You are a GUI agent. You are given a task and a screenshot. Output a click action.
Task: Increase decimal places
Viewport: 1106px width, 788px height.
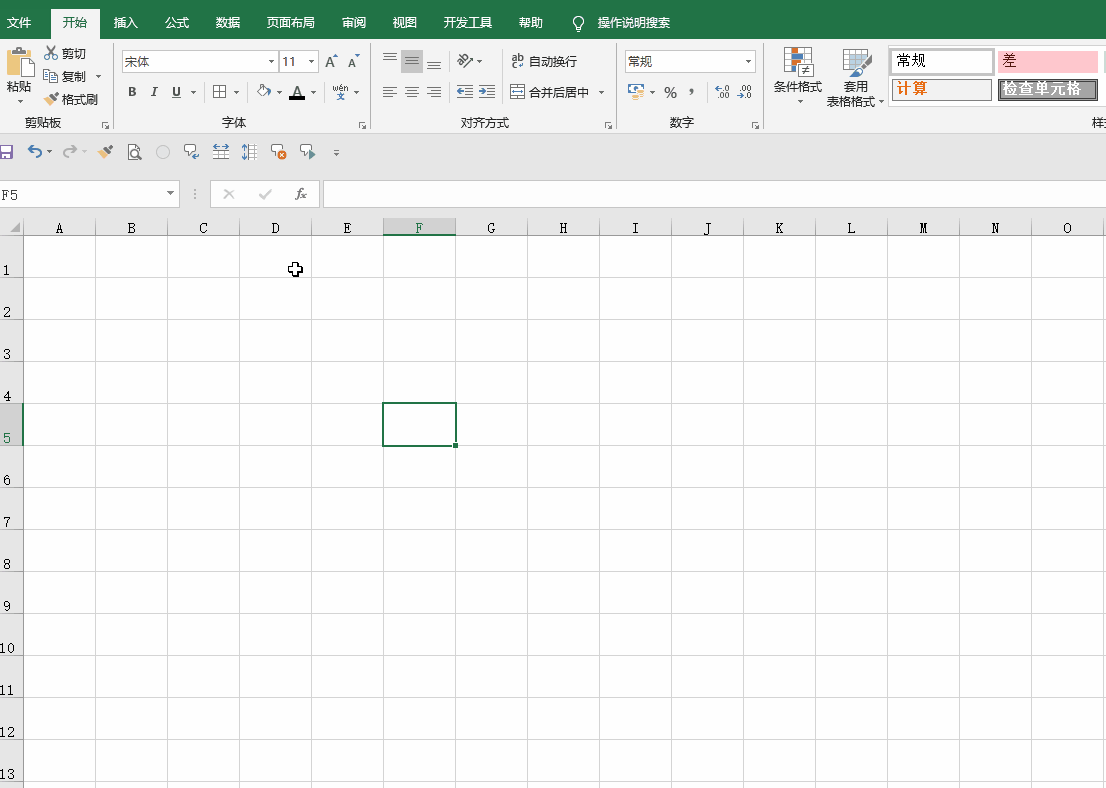[x=722, y=92]
